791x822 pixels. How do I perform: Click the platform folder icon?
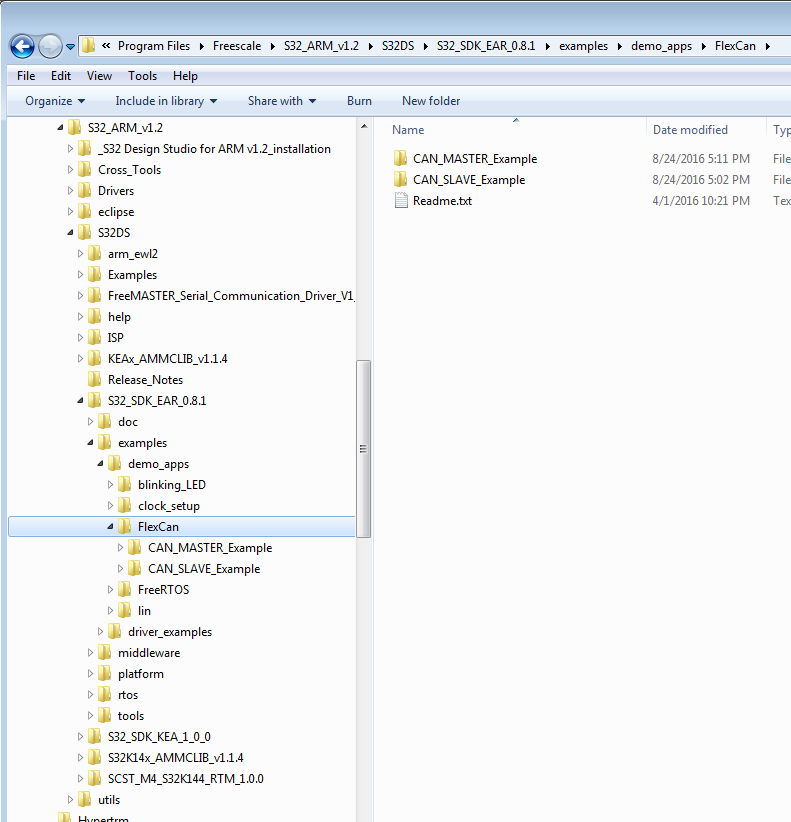tap(105, 673)
